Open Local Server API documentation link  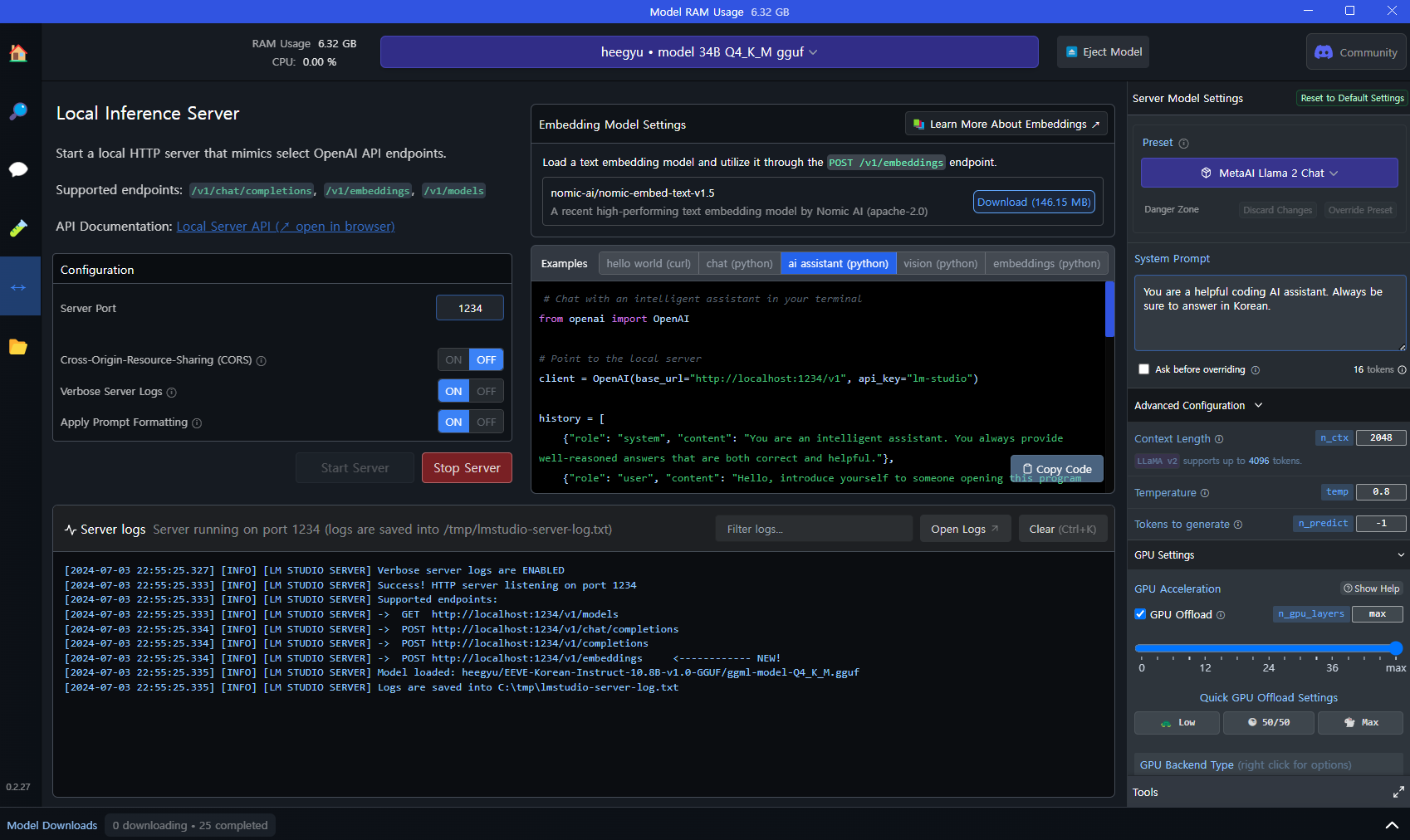(285, 227)
